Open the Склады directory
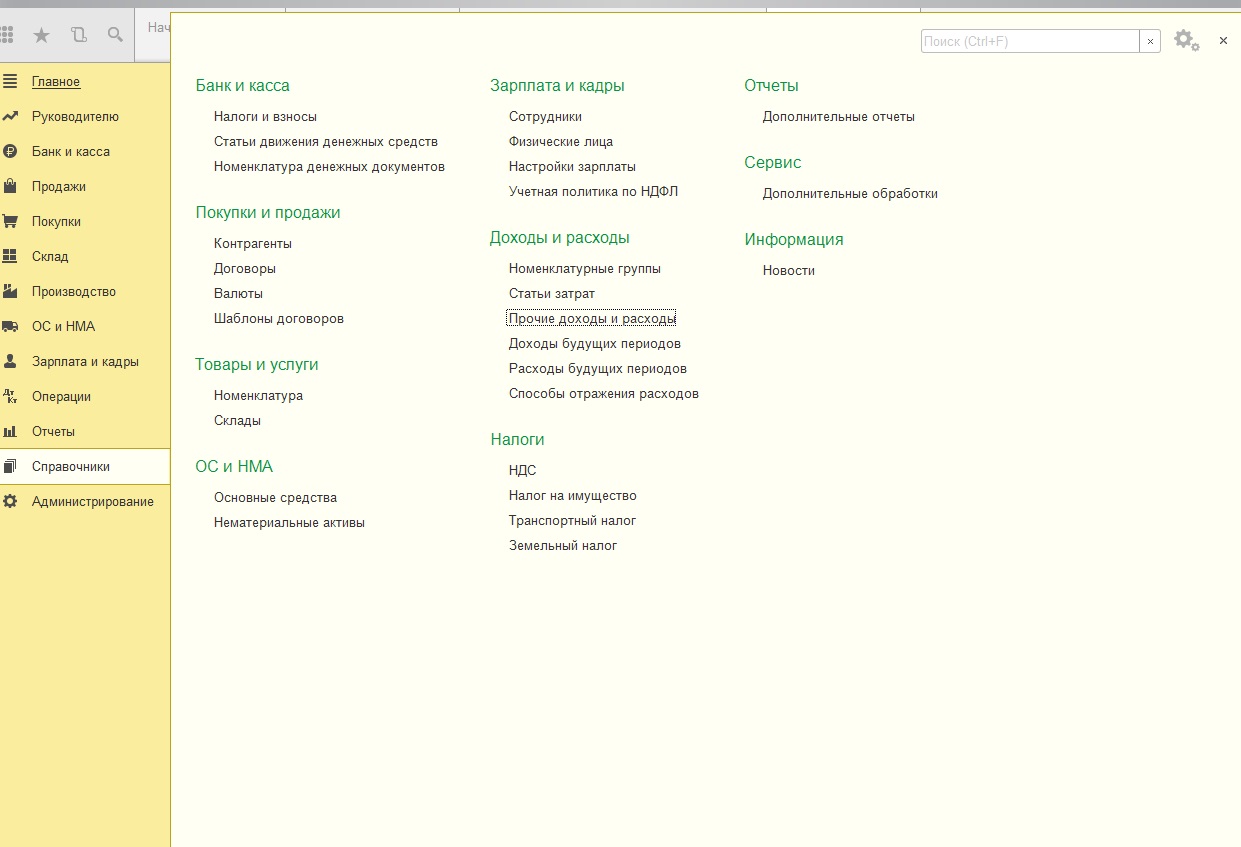The image size is (1241, 847). [237, 421]
